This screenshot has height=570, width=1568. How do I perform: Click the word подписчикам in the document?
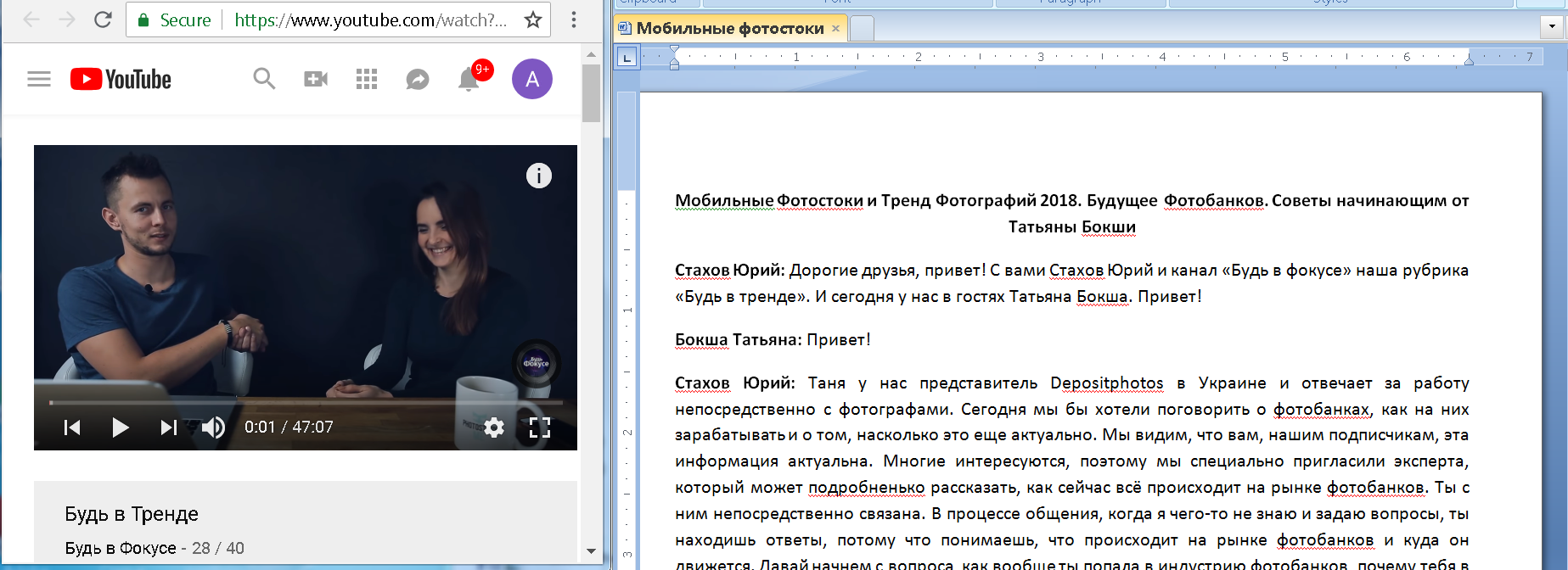pos(1382,435)
